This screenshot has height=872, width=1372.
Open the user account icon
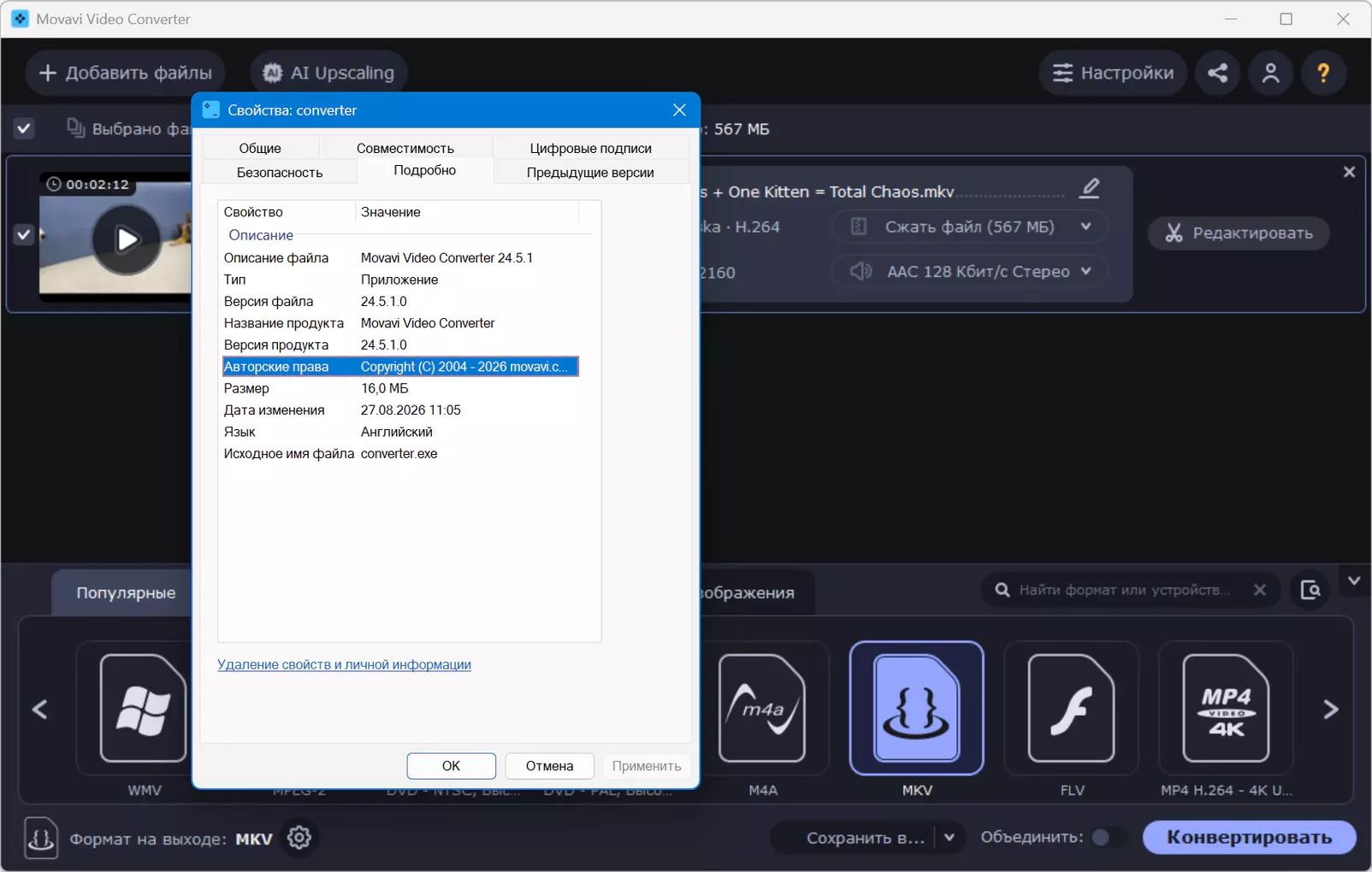click(x=1270, y=73)
